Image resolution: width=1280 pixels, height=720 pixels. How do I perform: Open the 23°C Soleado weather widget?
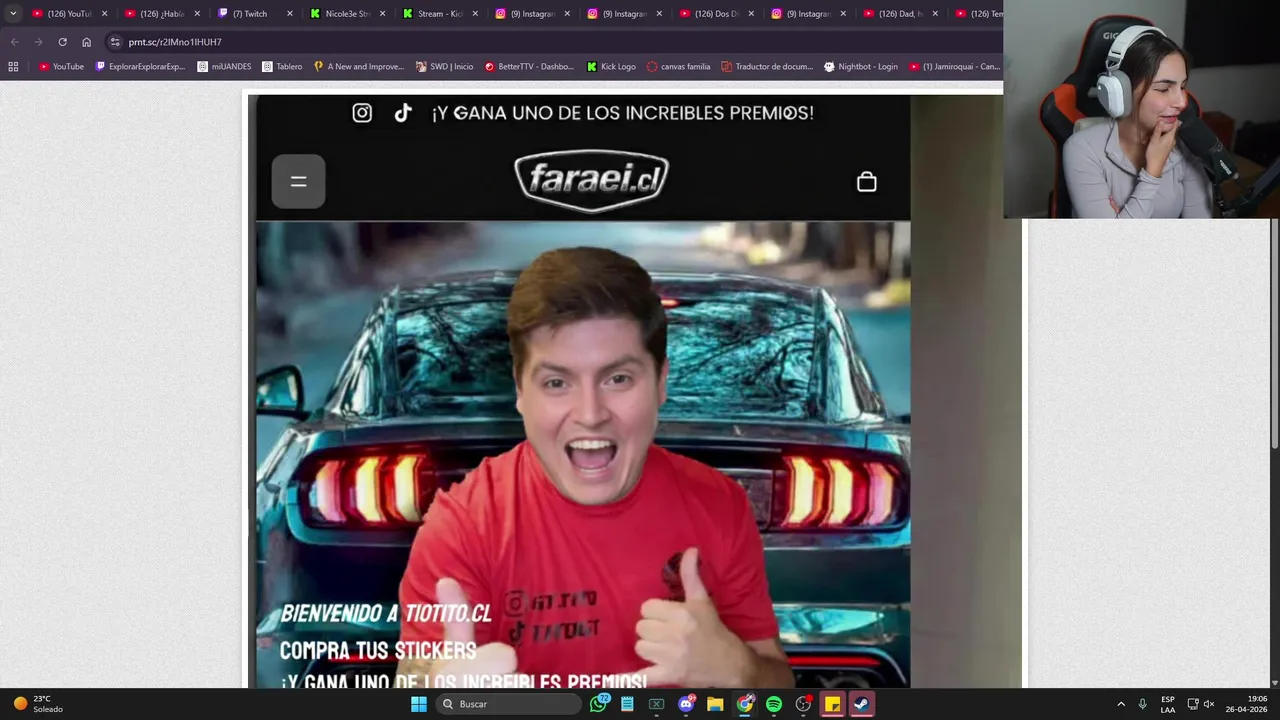point(38,704)
